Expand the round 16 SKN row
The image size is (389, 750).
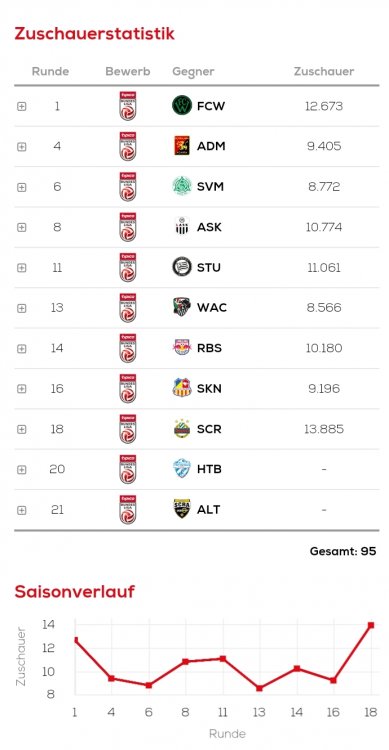coord(22,388)
